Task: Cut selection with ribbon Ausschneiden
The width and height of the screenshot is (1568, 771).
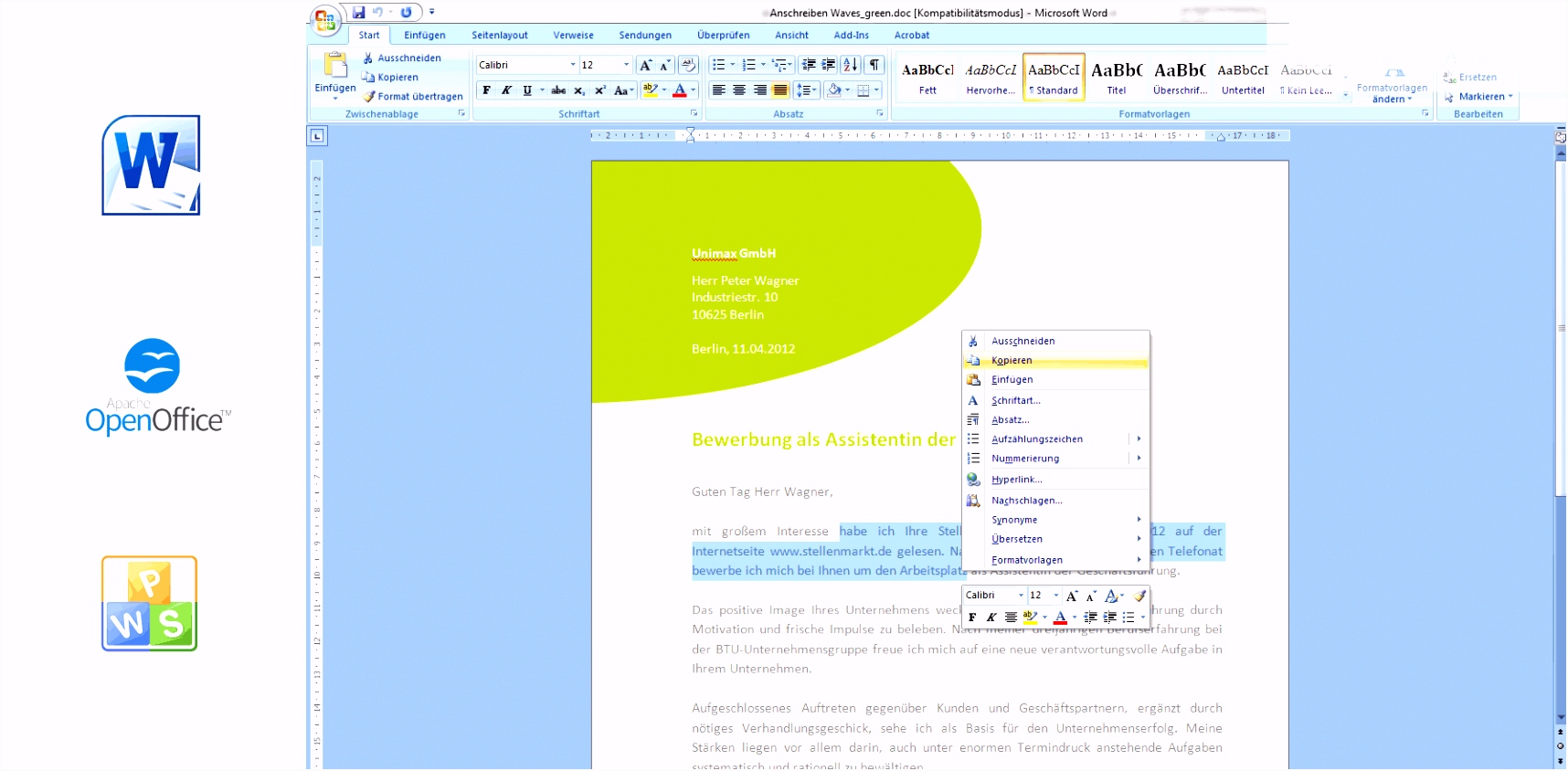Action: [x=401, y=58]
